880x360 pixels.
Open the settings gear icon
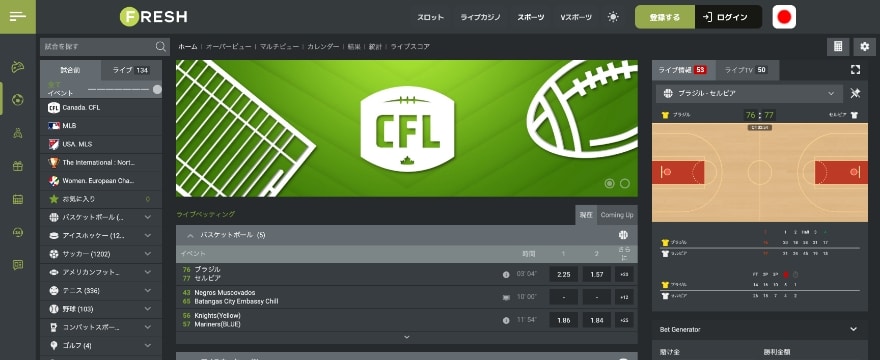[864, 47]
